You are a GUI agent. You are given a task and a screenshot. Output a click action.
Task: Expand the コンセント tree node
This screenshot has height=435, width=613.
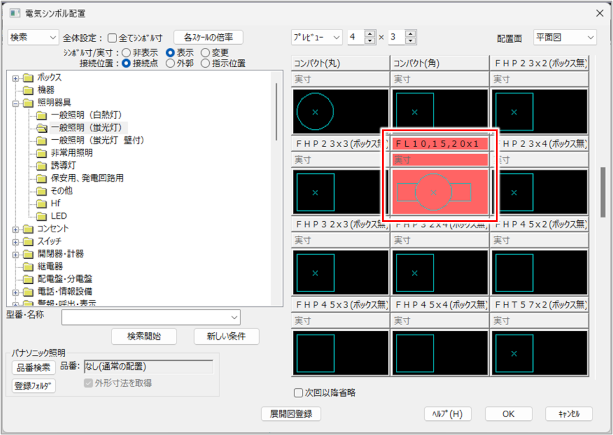[x=16, y=229]
